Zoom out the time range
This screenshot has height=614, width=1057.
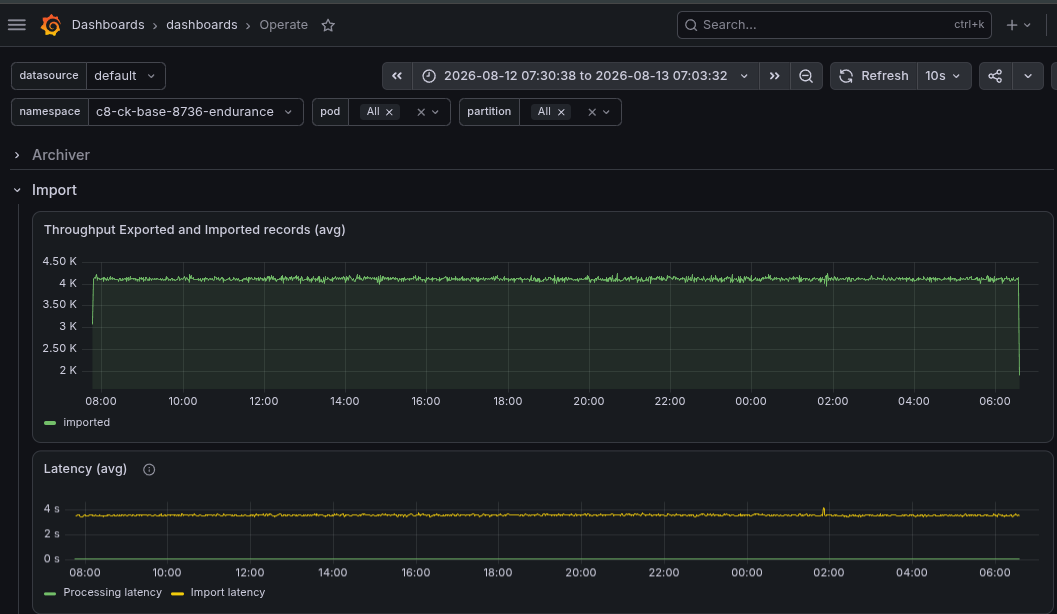coord(806,76)
